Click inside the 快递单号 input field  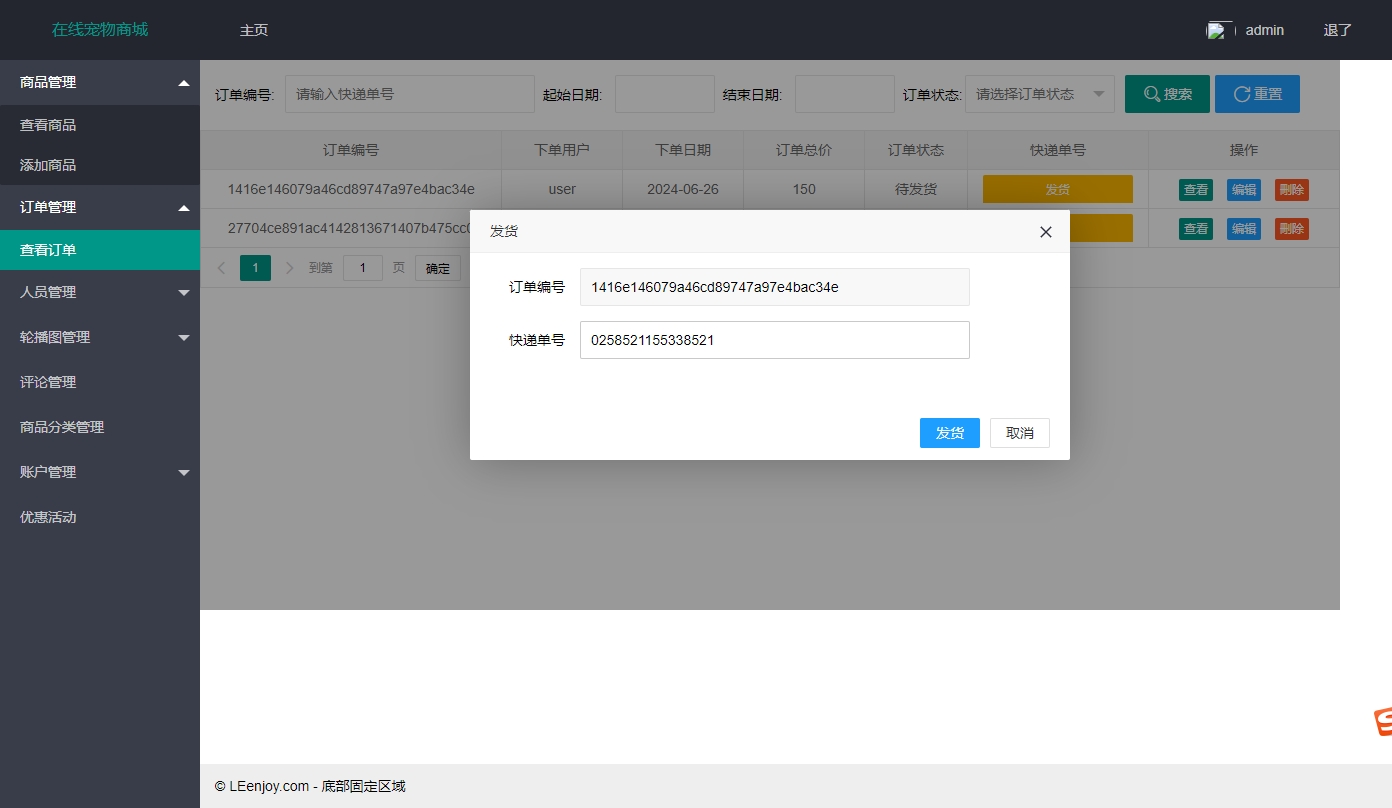[774, 340]
